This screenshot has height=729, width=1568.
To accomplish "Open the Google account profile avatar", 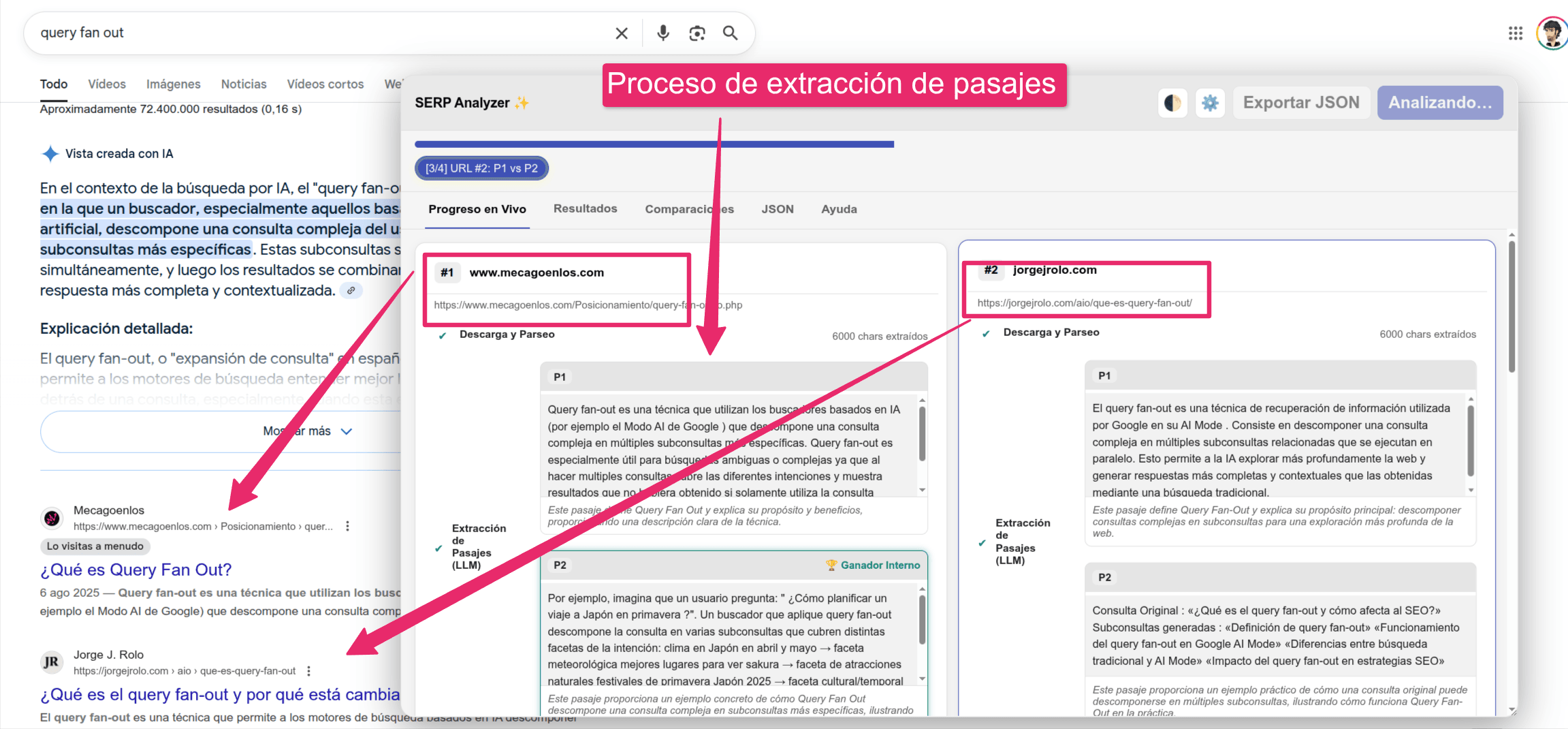I will tap(1552, 33).
